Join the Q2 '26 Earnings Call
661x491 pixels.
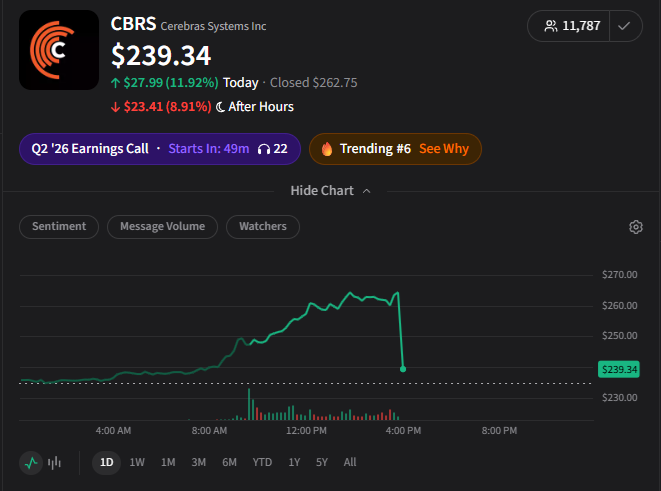(x=160, y=149)
